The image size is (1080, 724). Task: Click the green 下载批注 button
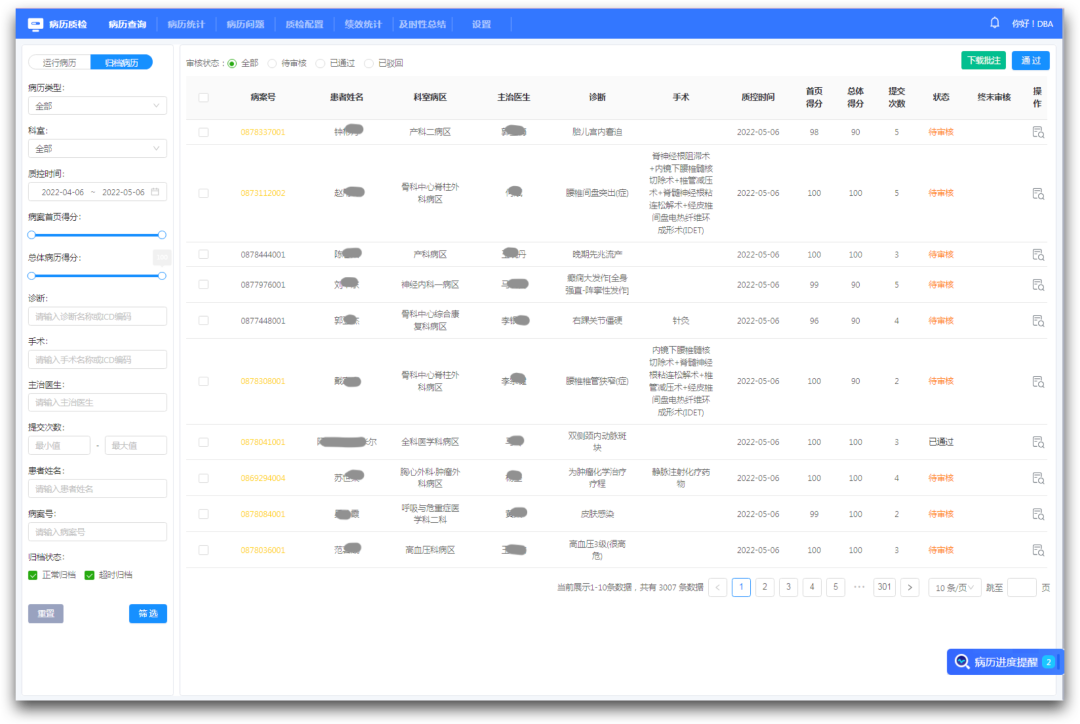pos(982,61)
